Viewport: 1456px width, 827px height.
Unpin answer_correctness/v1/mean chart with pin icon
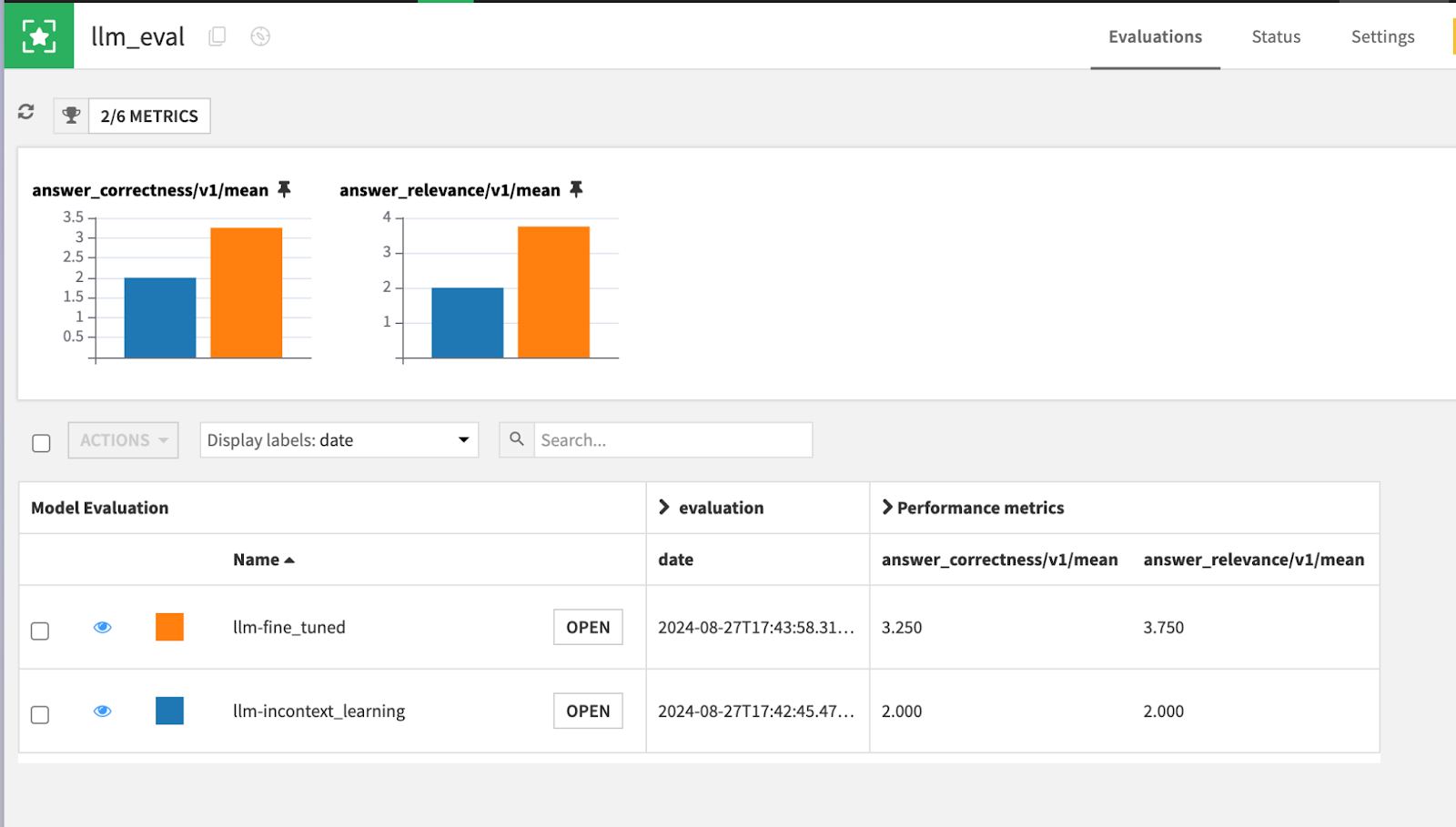tap(284, 189)
